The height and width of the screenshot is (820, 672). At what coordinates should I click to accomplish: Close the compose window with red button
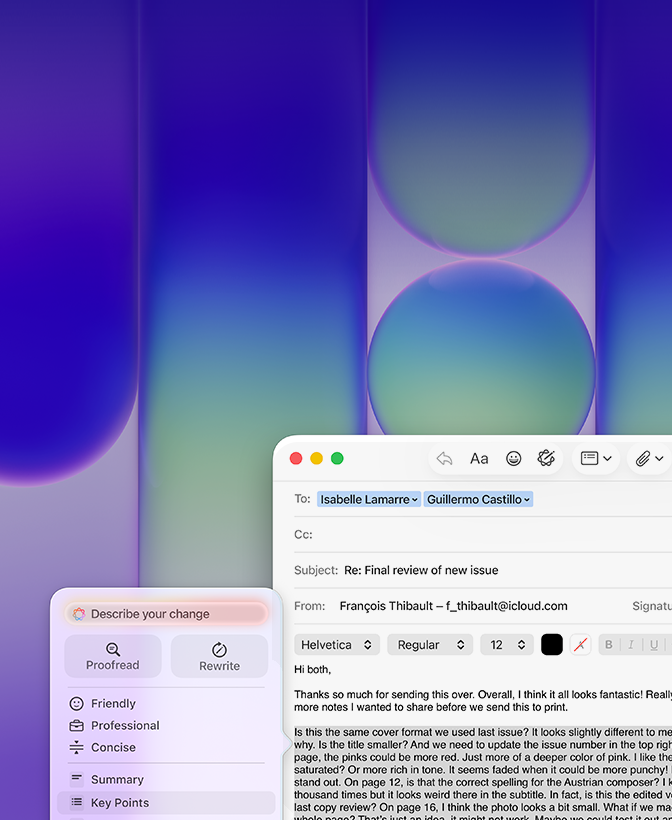[x=296, y=459]
